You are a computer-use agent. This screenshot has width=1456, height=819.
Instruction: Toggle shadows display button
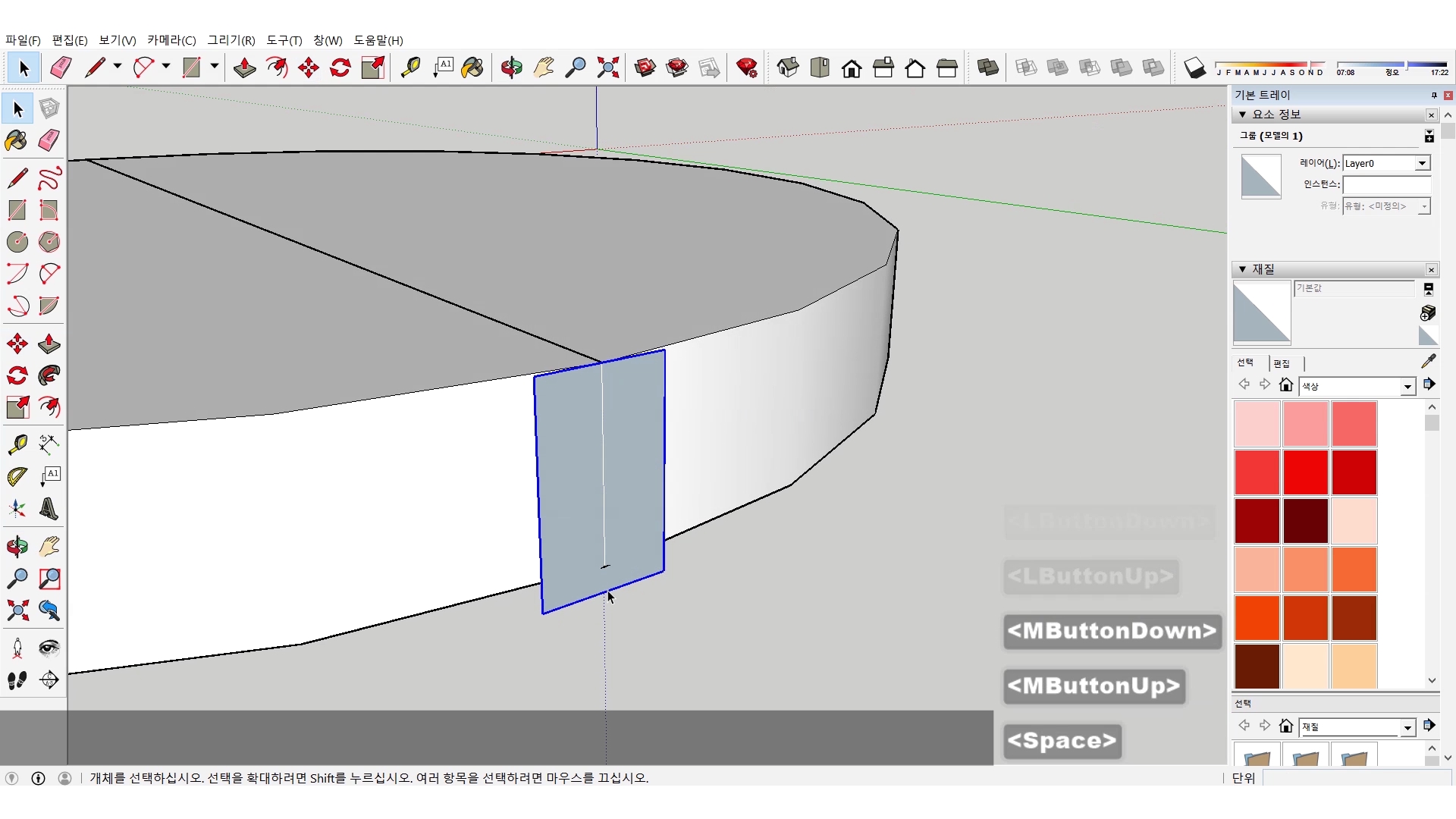coord(1194,68)
